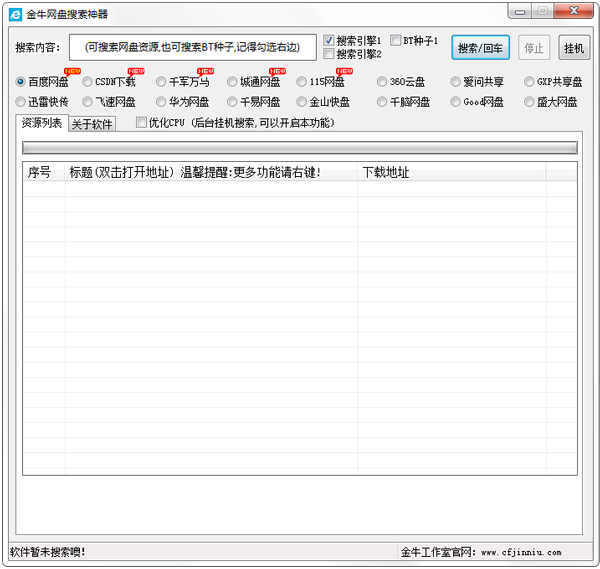Viewport: 600px width, 569px height.
Task: Choose the 千脑网盘 radio button
Action: coord(382,102)
